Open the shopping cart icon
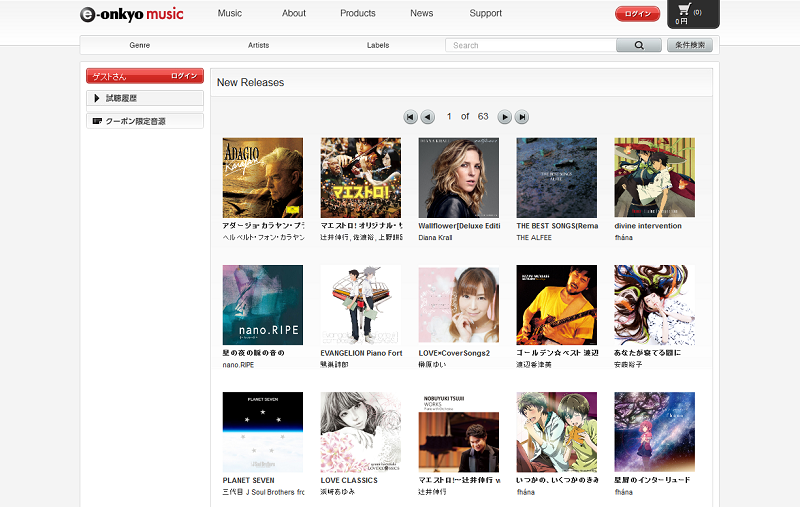 tap(684, 10)
